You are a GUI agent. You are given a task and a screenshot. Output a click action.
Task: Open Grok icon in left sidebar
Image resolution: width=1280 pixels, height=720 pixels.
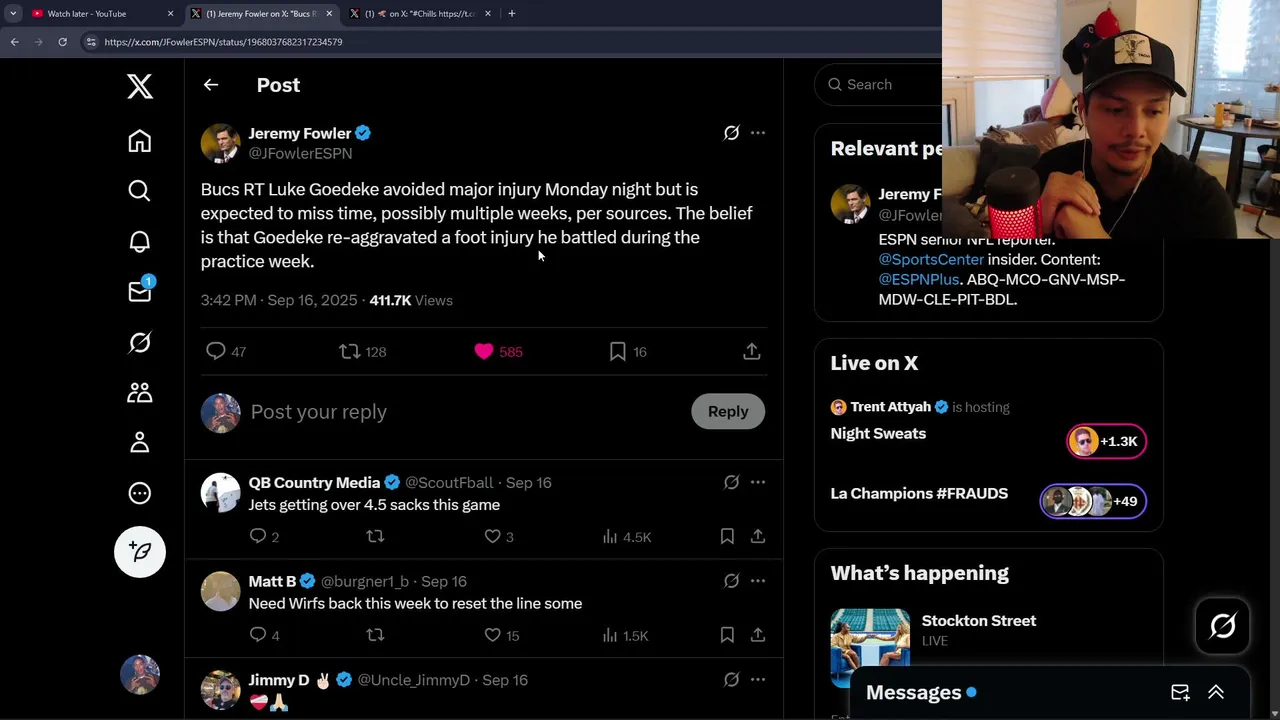pos(140,342)
